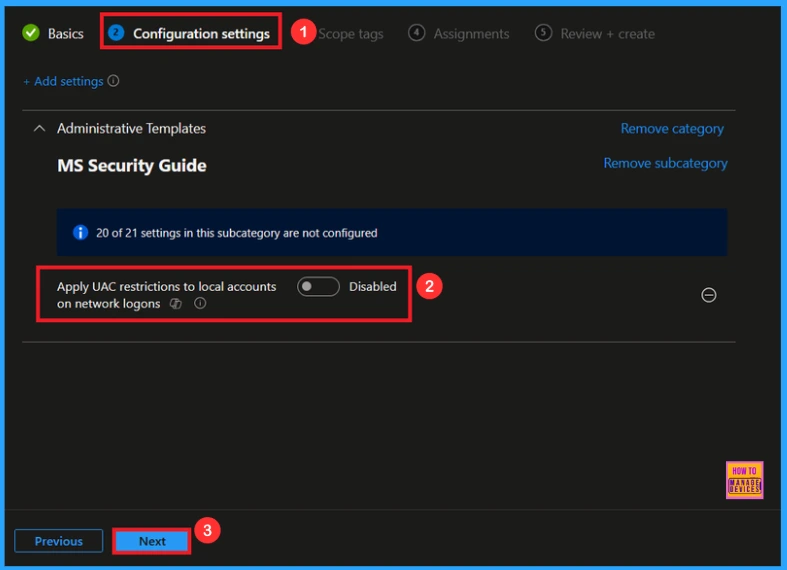787x570 pixels.
Task: Click the Previous button
Action: pos(59,541)
